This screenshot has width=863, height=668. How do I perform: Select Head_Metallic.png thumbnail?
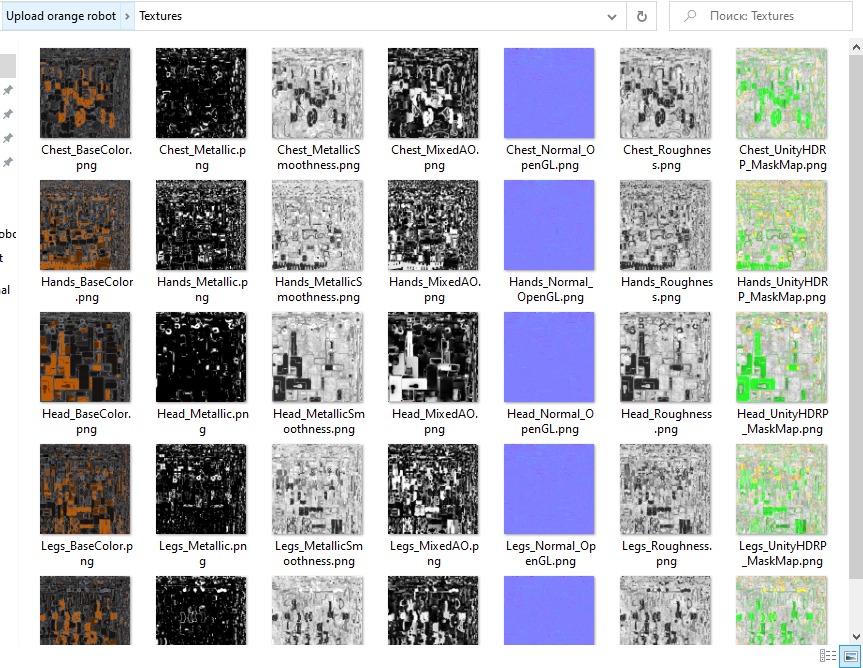(201, 357)
